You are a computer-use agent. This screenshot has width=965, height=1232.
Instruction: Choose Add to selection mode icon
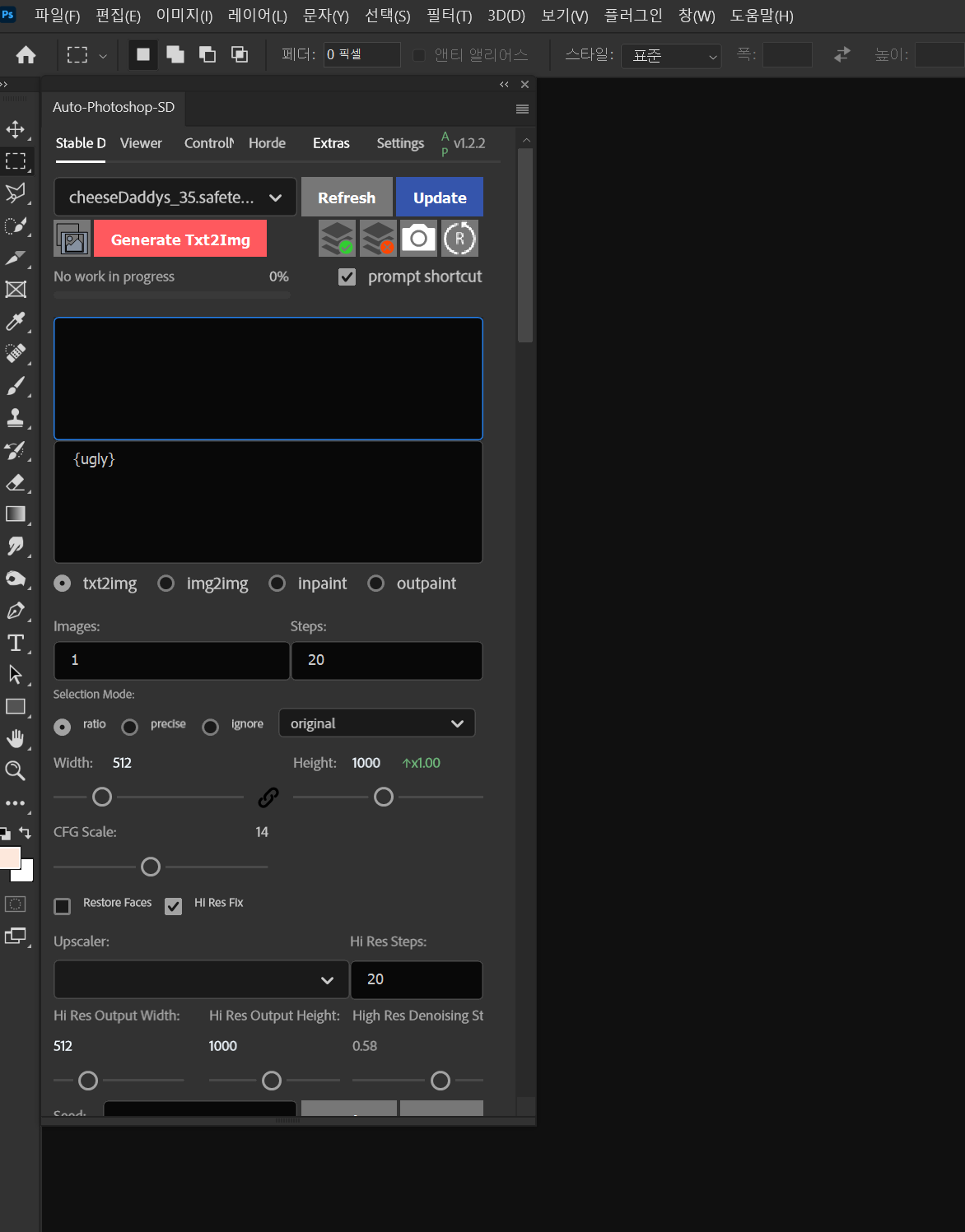tap(175, 54)
